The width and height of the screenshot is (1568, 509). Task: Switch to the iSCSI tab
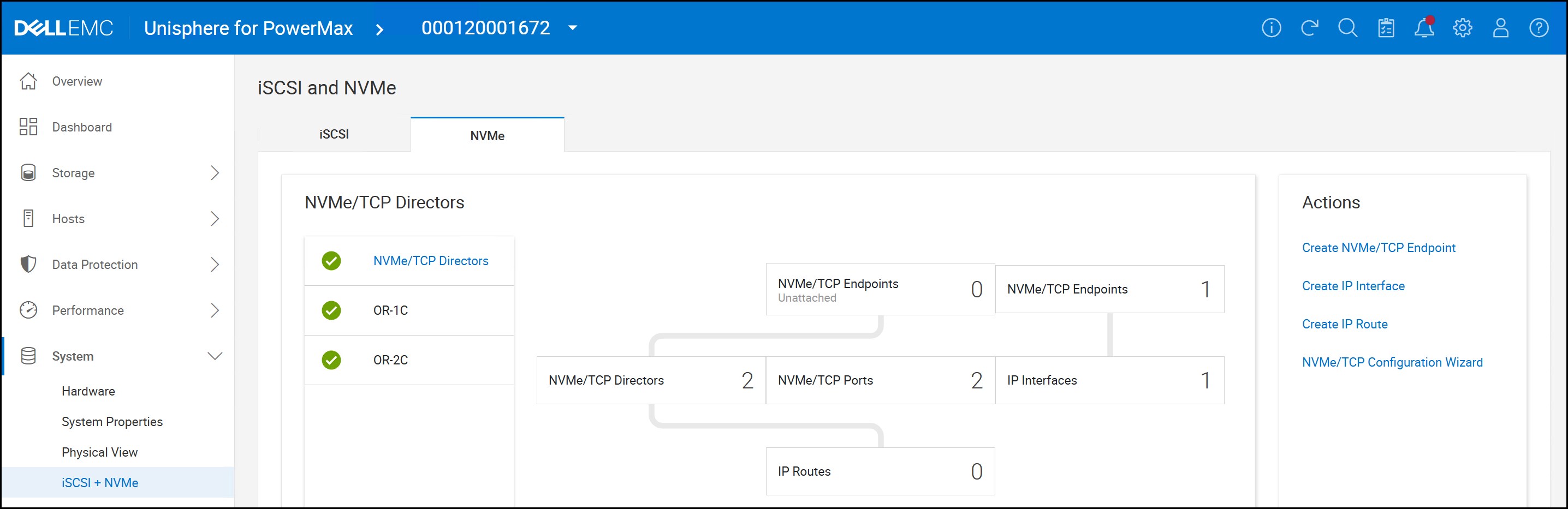(x=334, y=134)
